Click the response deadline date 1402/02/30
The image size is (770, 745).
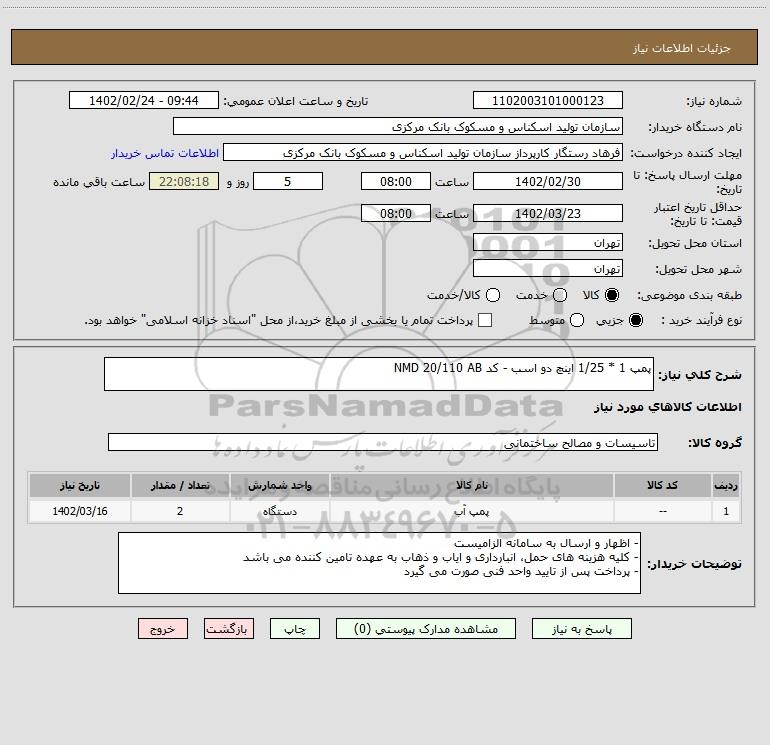(x=548, y=181)
